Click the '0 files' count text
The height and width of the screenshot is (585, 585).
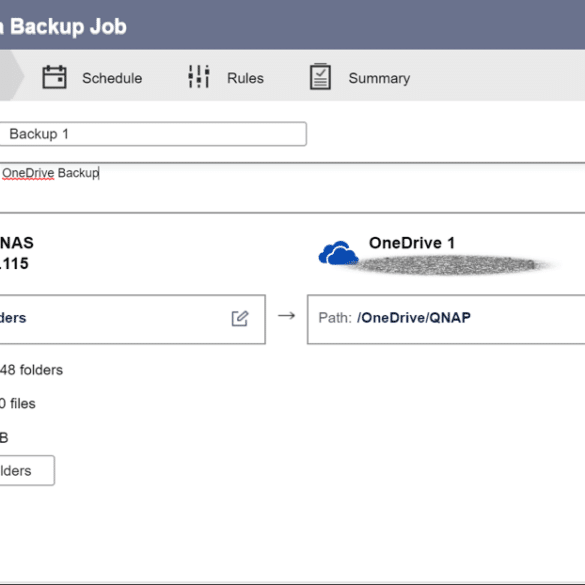point(18,404)
